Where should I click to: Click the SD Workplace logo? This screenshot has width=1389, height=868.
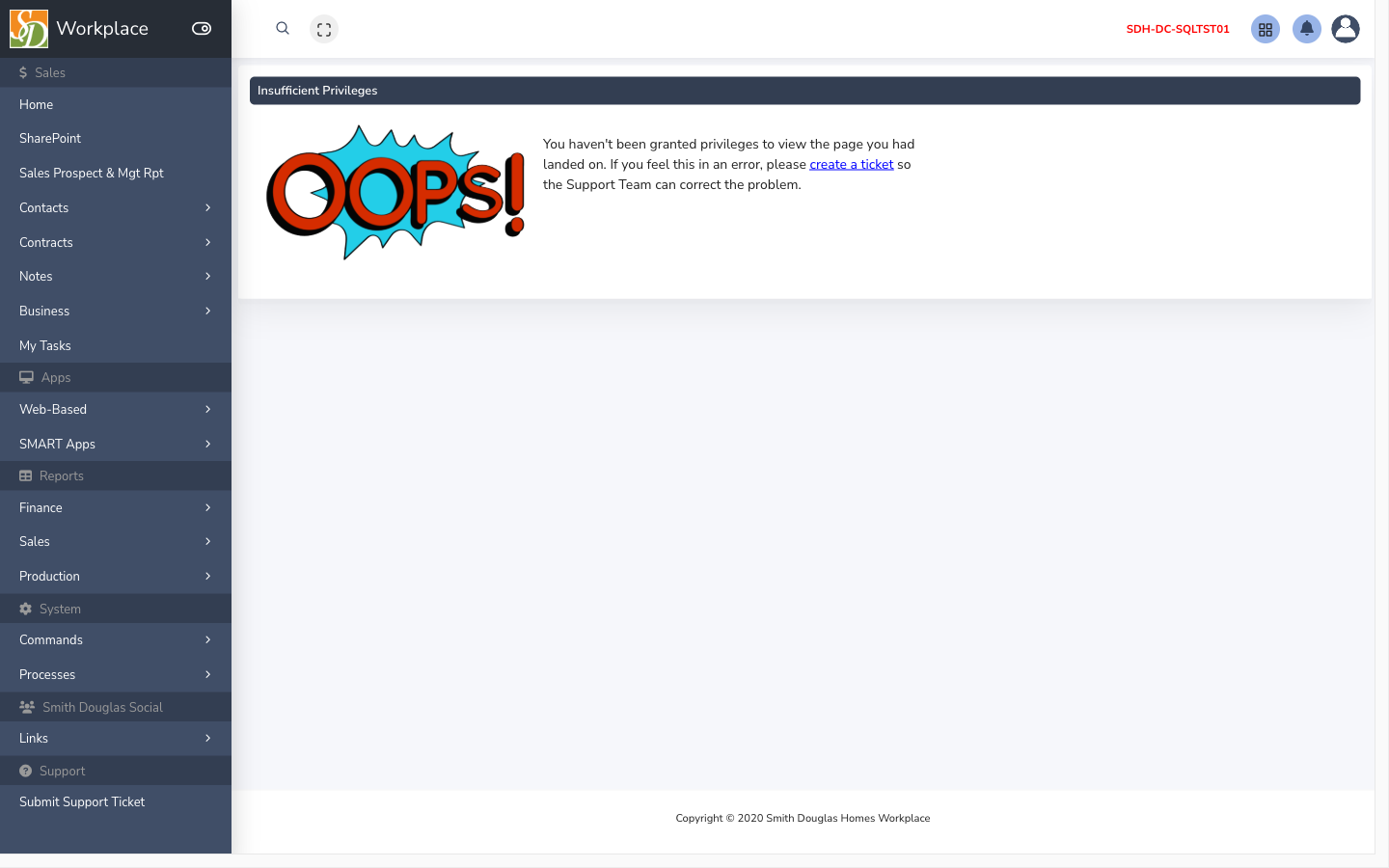click(x=29, y=29)
